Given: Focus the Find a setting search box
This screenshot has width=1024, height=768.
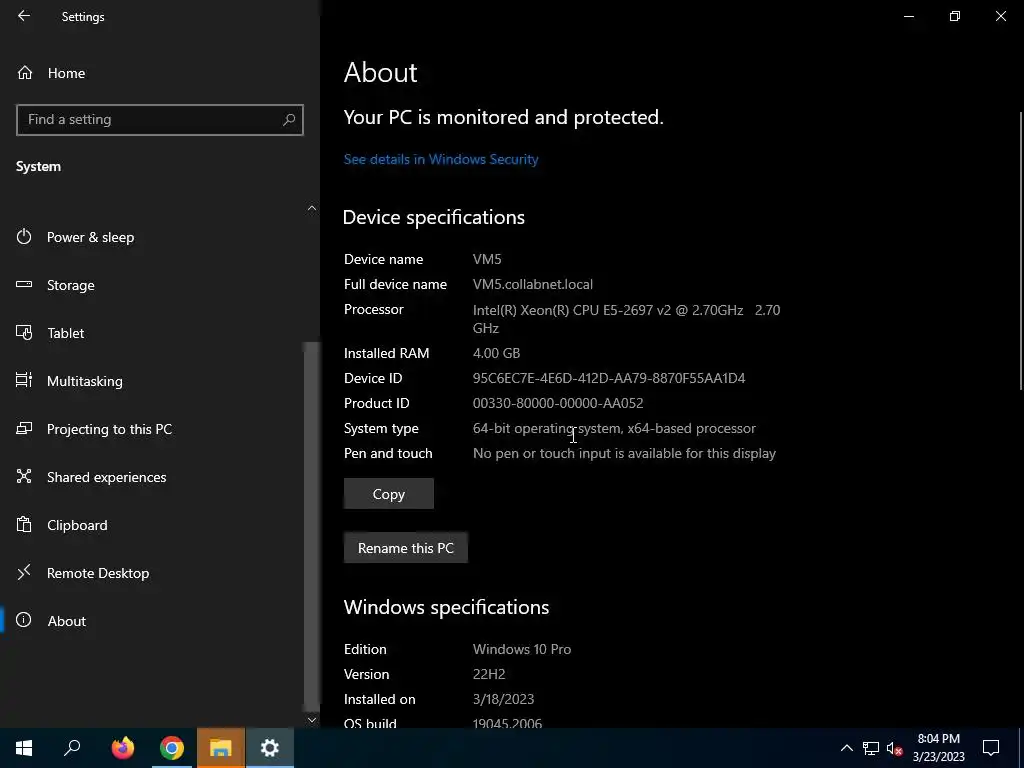Looking at the screenshot, I should pyautogui.click(x=160, y=120).
